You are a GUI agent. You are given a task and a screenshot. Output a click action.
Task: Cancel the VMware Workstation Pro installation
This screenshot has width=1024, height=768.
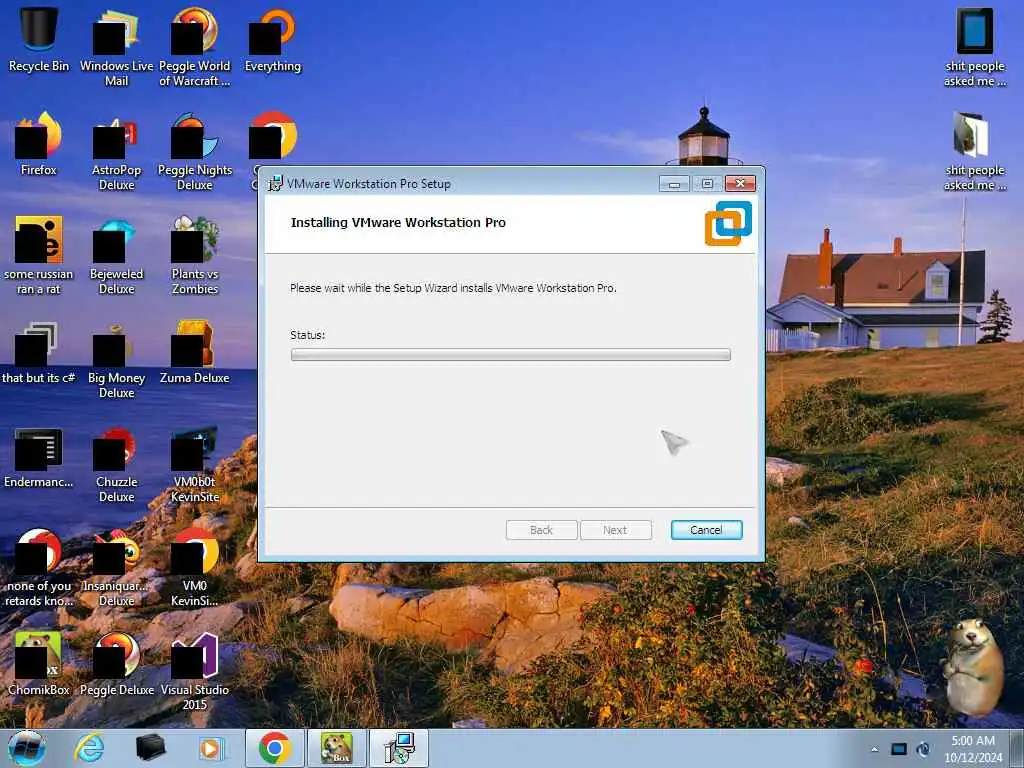point(707,530)
